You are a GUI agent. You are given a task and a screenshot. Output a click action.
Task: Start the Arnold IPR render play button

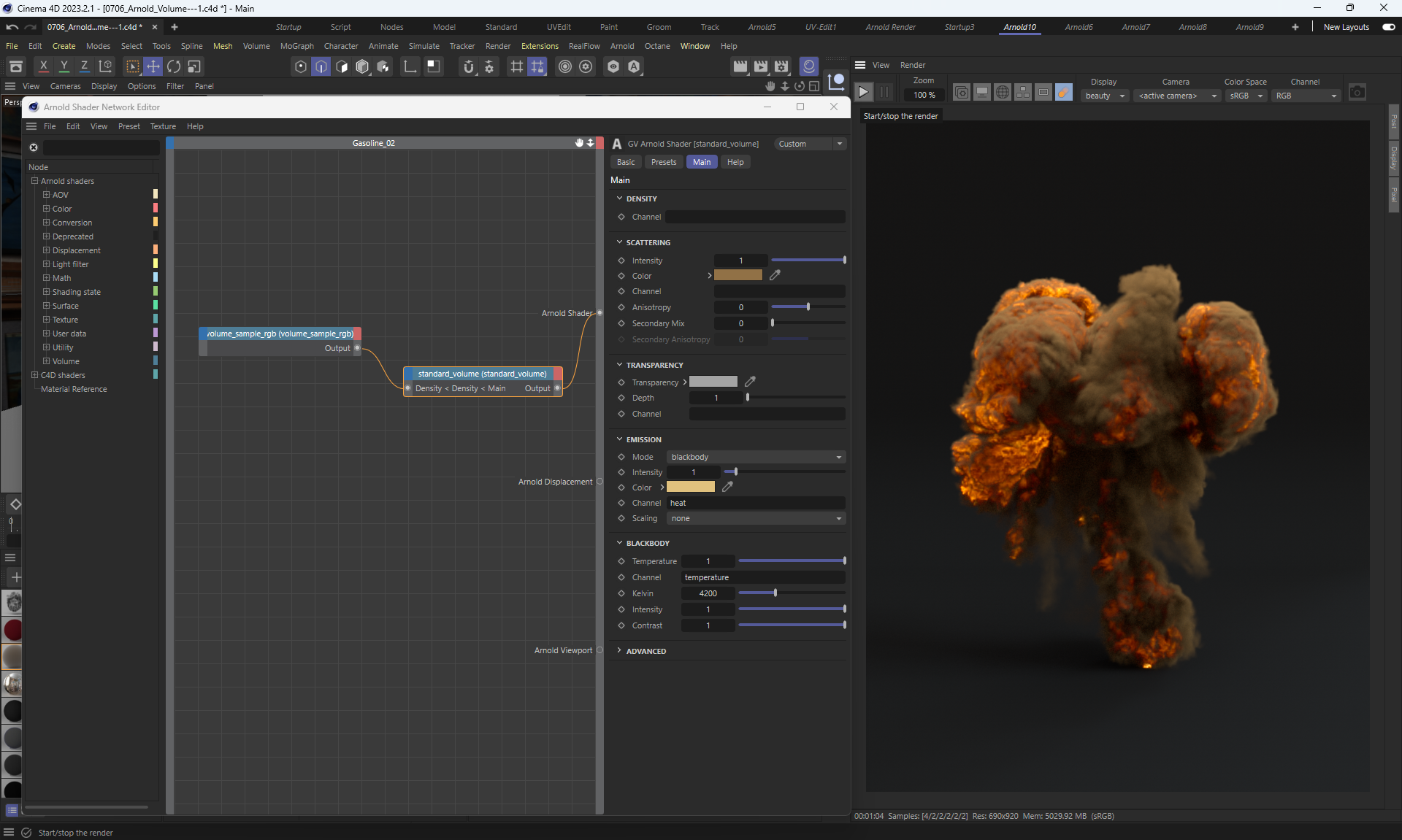(864, 93)
